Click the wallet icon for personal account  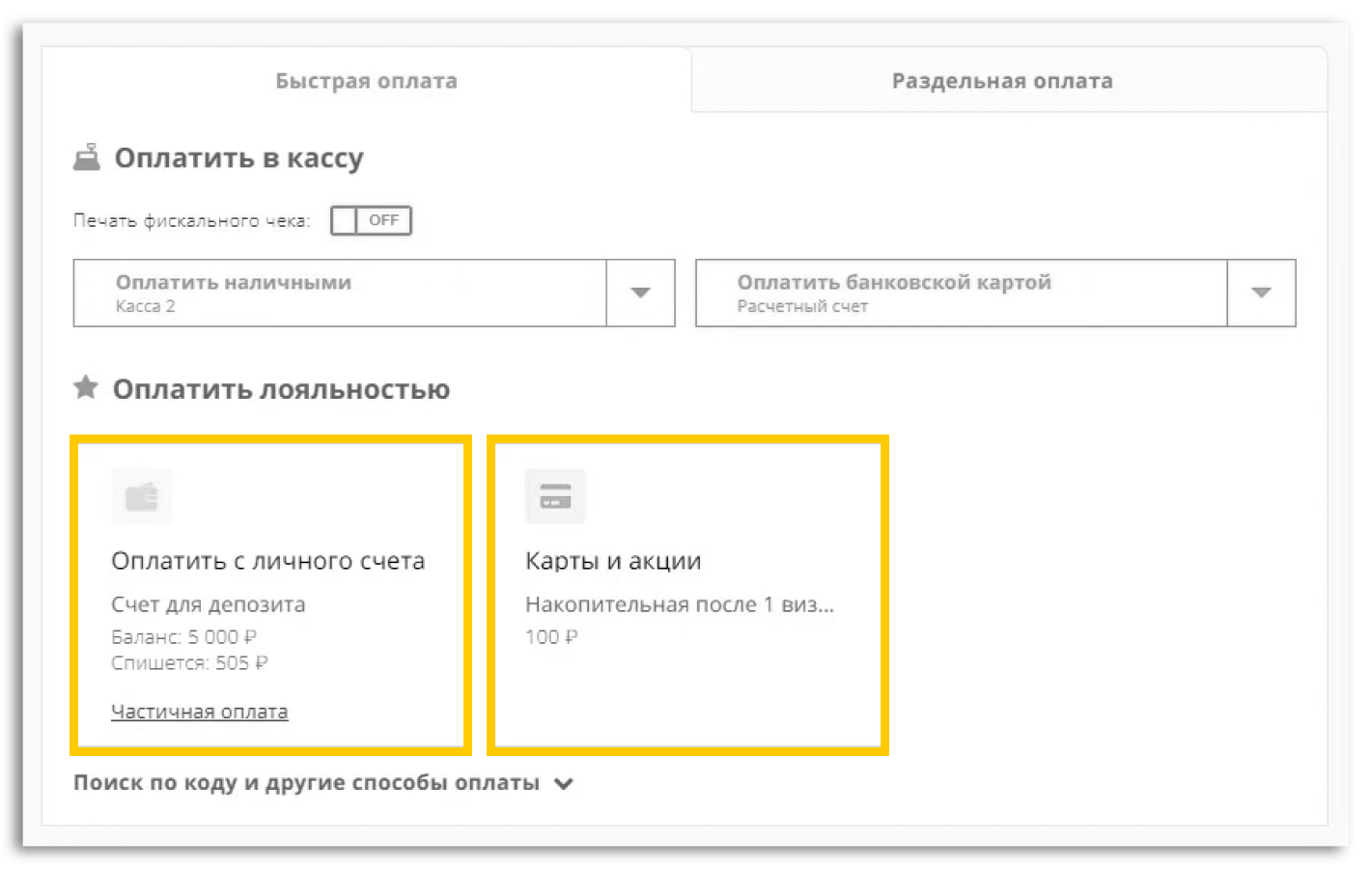coord(142,496)
